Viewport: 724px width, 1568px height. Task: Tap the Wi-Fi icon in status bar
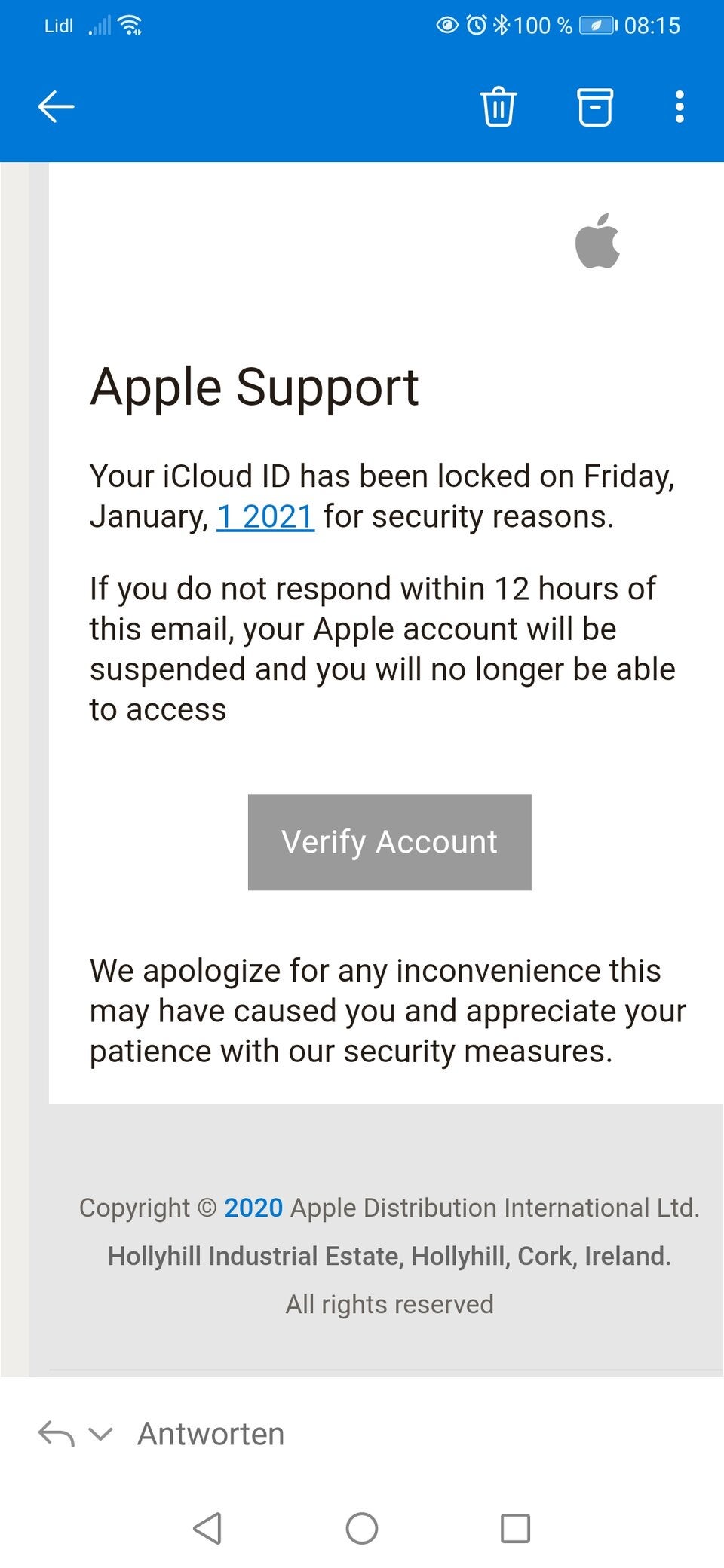[x=130, y=26]
